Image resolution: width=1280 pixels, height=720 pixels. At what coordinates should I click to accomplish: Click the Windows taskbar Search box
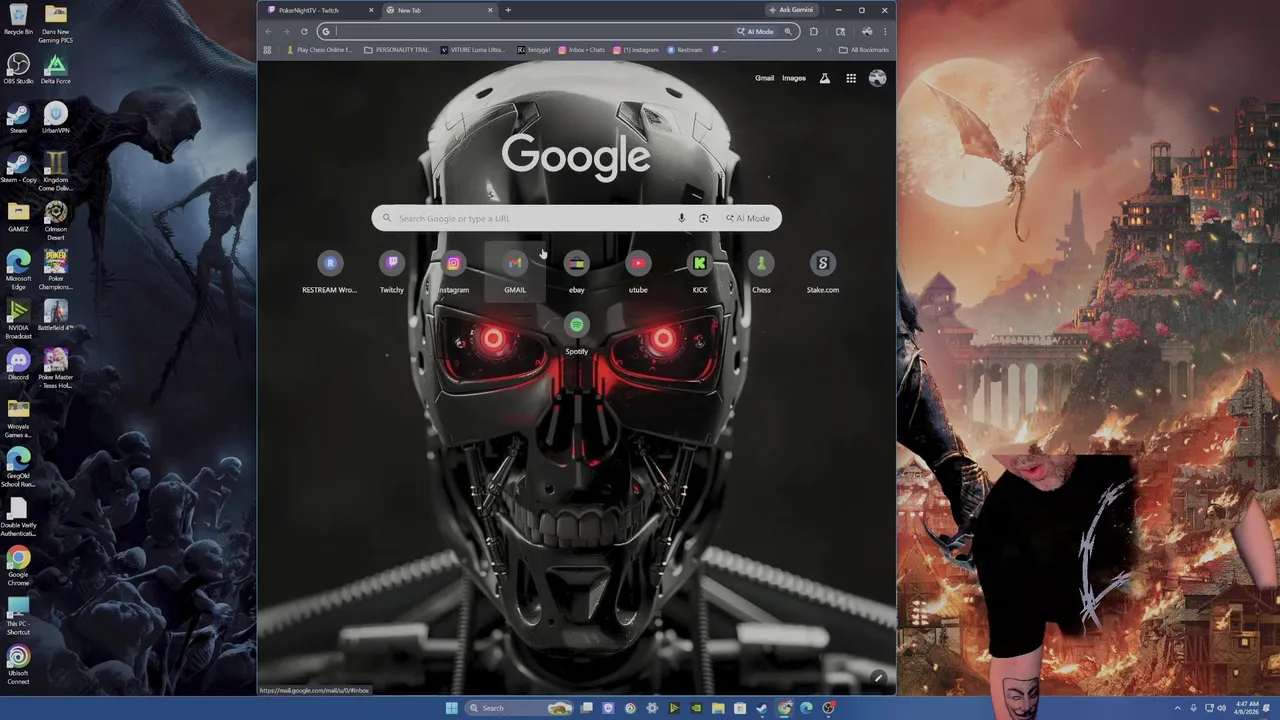click(517, 708)
